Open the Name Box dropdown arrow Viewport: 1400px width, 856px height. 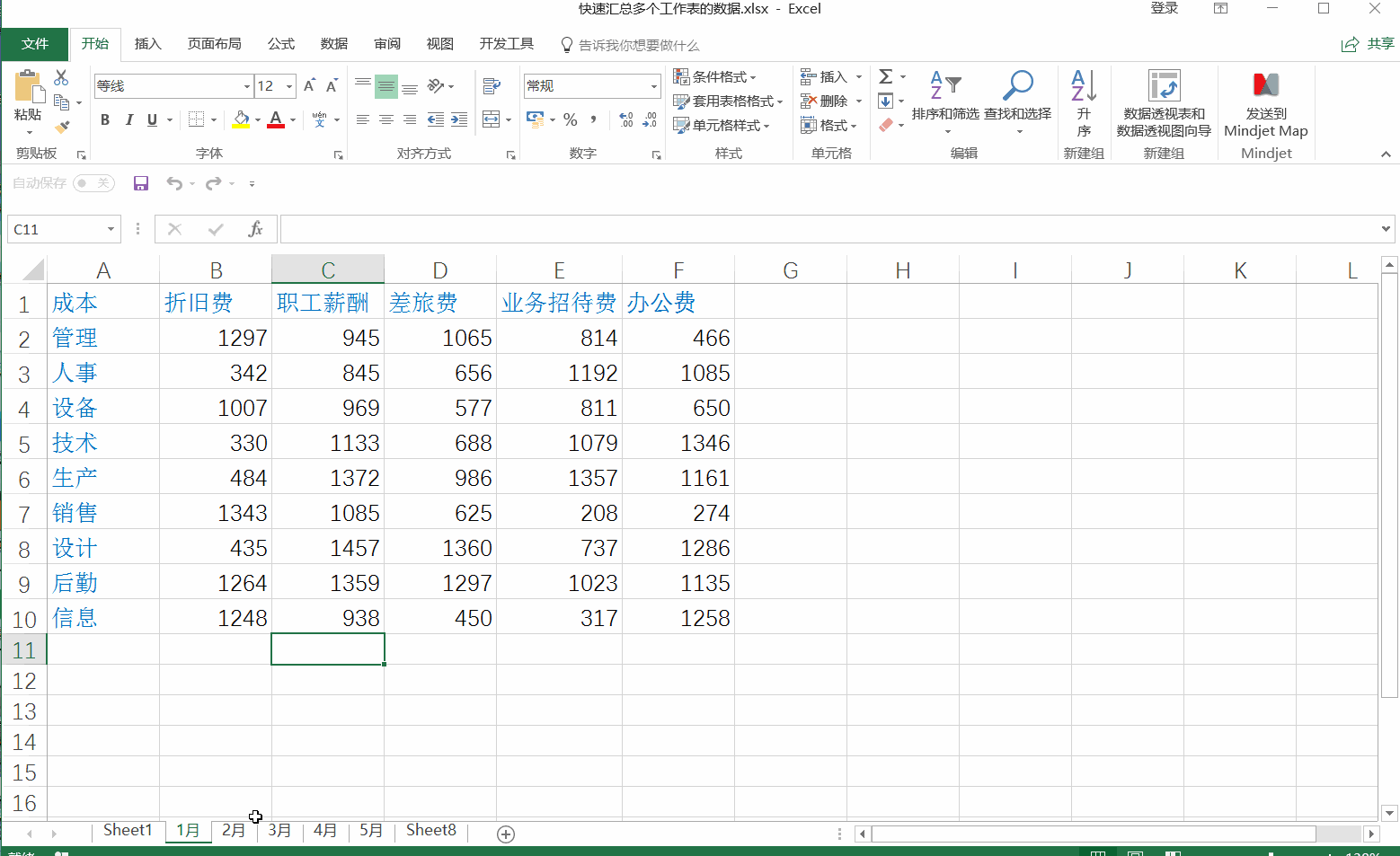111,229
